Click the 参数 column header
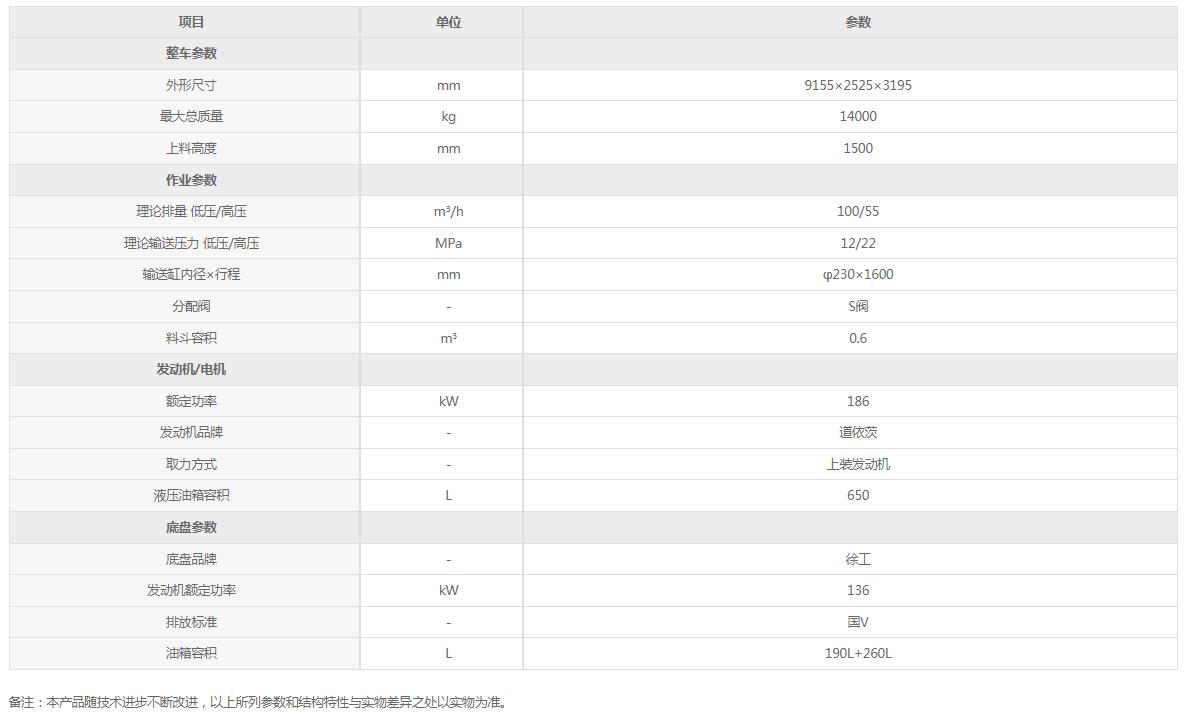The image size is (1187, 715). click(858, 22)
